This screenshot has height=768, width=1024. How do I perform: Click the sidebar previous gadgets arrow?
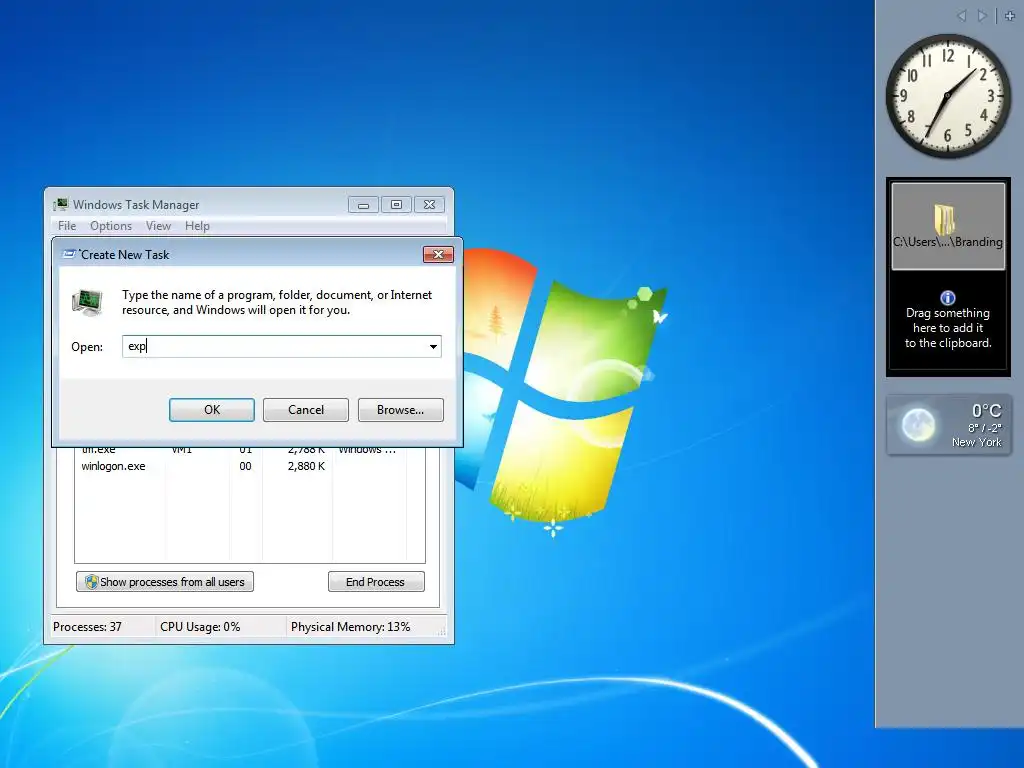pos(961,16)
